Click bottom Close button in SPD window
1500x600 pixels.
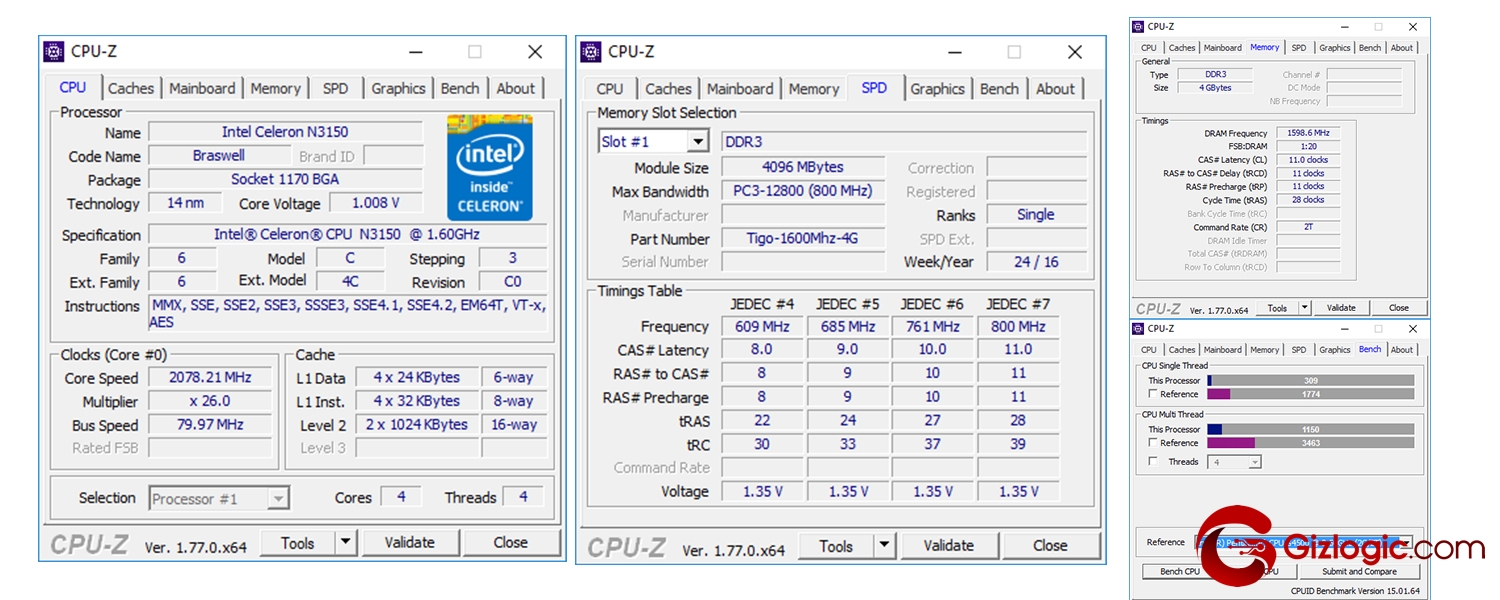click(x=1050, y=545)
